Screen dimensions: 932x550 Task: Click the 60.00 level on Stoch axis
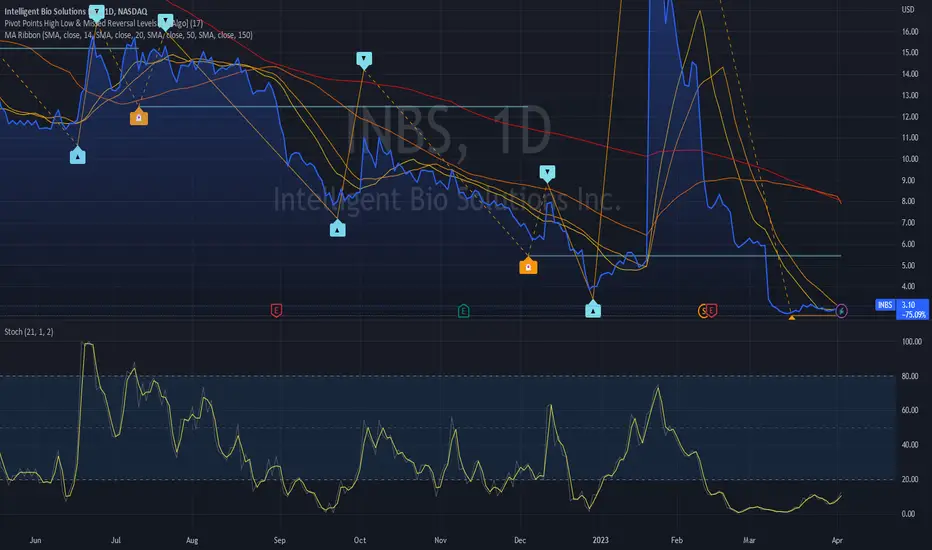(910, 410)
